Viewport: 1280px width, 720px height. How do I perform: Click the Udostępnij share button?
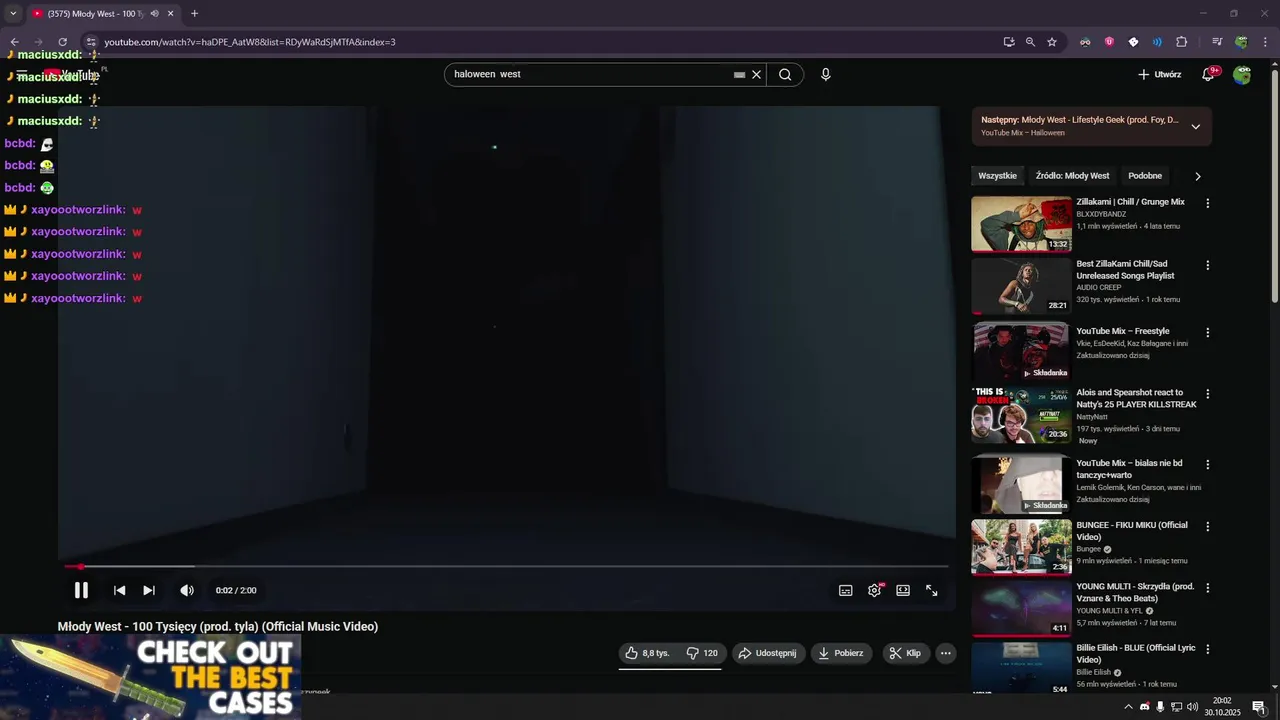pyautogui.click(x=767, y=653)
